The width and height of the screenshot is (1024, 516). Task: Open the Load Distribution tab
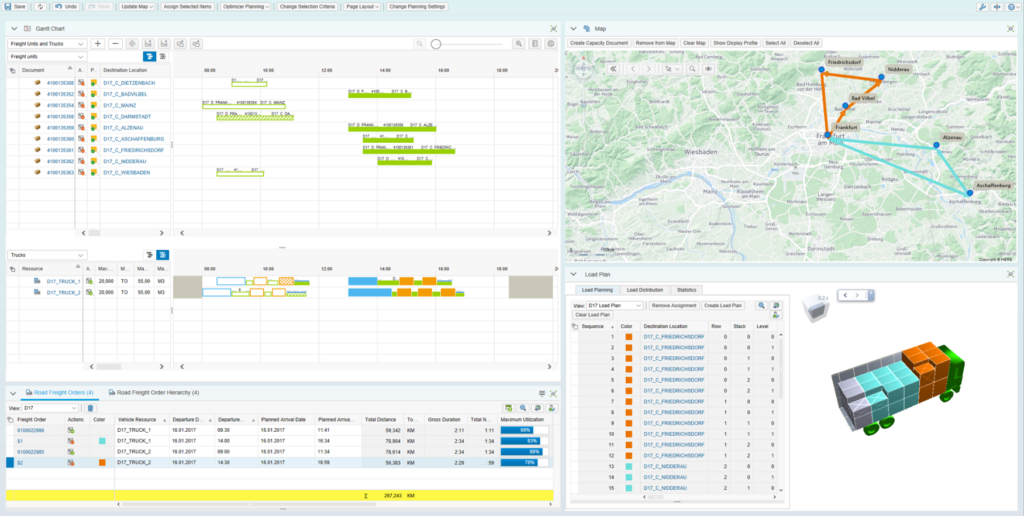tap(643, 289)
